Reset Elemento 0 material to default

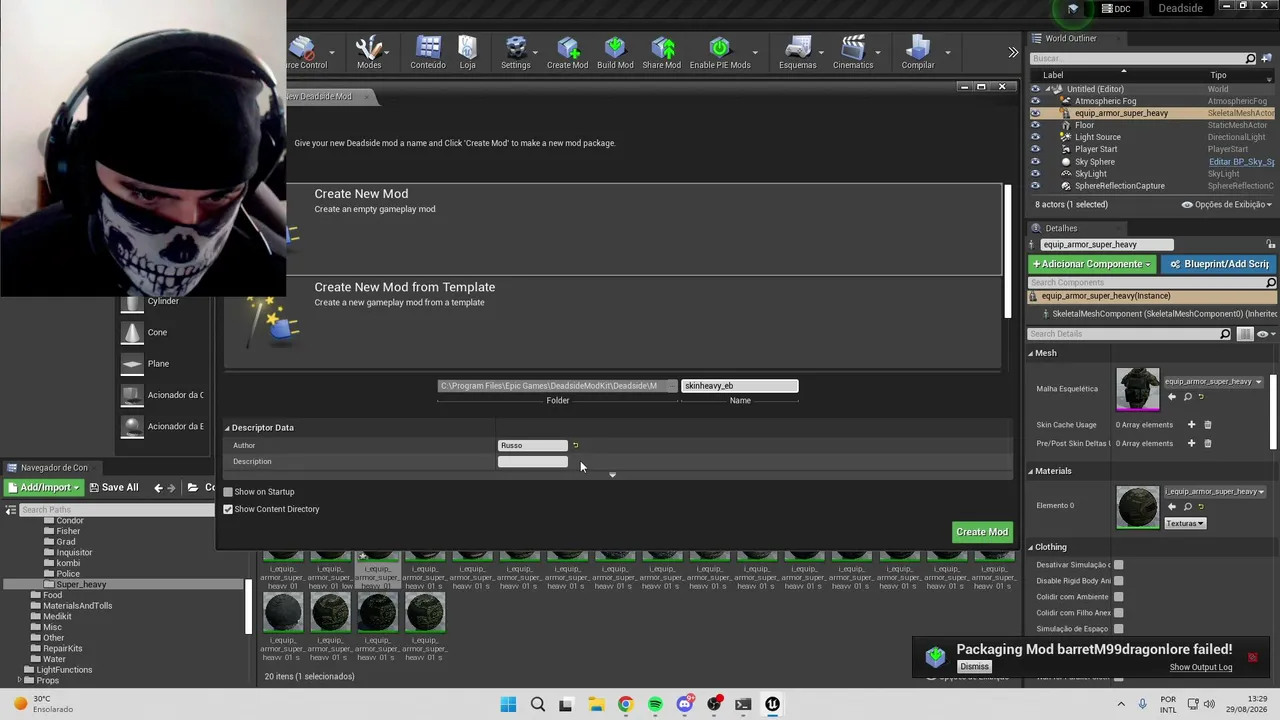point(1201,507)
